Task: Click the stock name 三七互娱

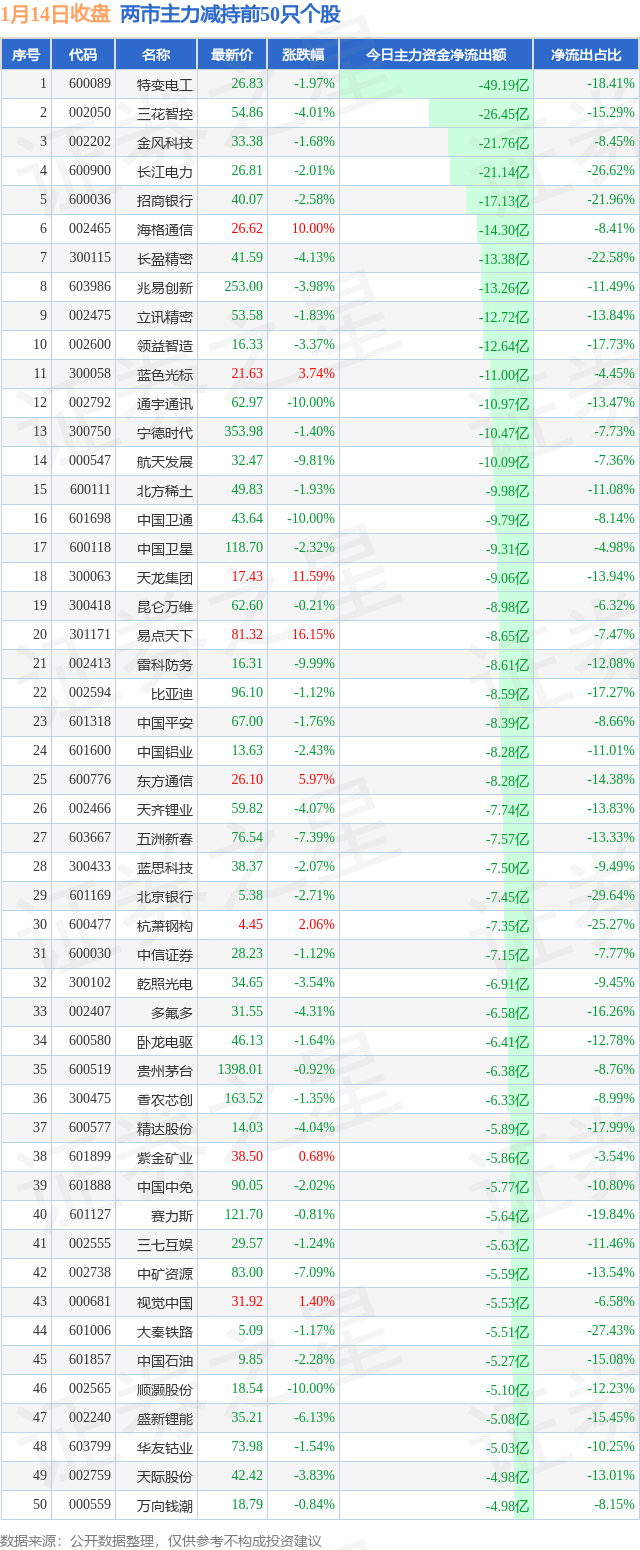Action: click(x=165, y=1245)
